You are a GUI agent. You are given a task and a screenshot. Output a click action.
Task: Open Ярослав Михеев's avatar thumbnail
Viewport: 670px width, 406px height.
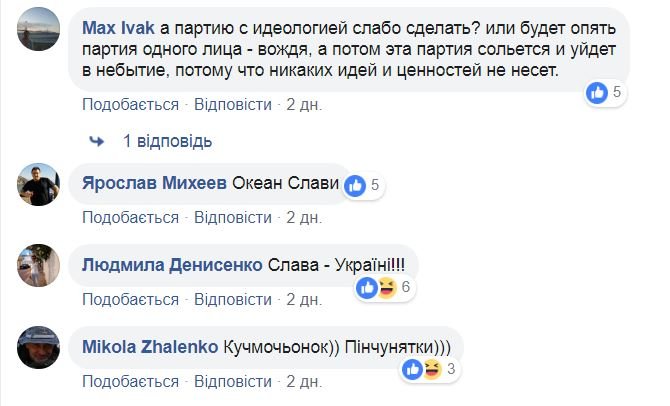tap(39, 185)
